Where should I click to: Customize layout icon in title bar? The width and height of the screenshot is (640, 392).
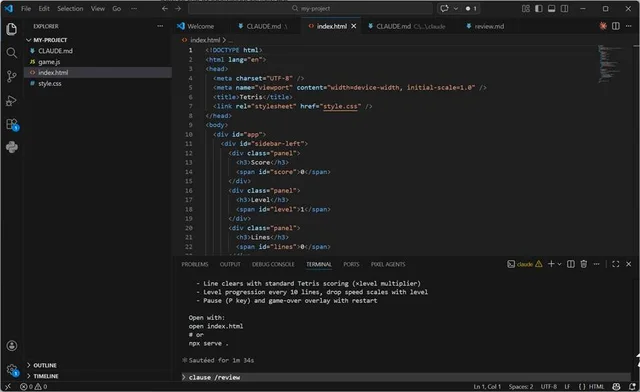(526, 9)
